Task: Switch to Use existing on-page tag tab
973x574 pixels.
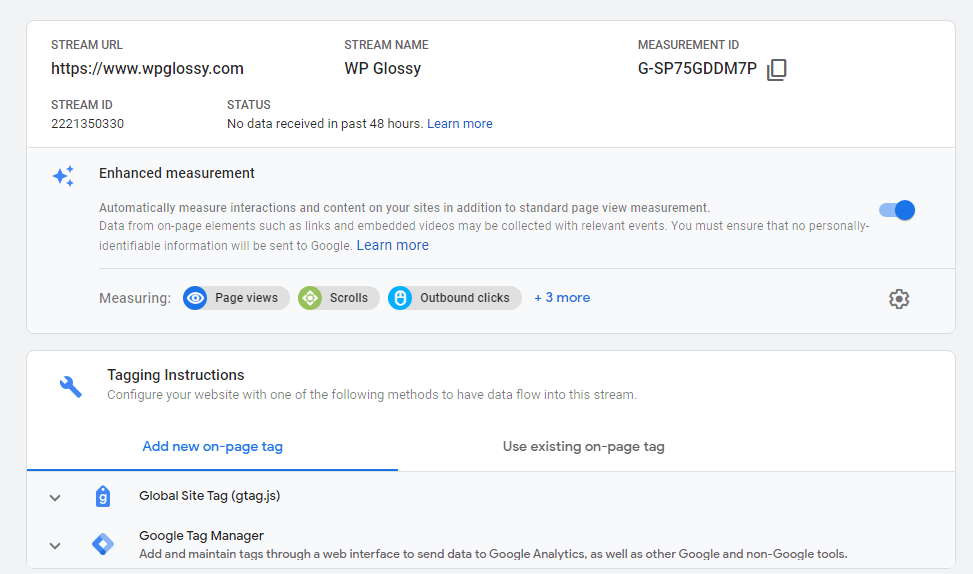Action: [583, 447]
